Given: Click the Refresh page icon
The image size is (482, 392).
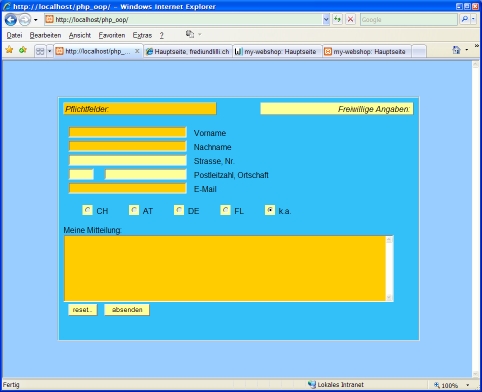Looking at the screenshot, I should coord(337,19).
